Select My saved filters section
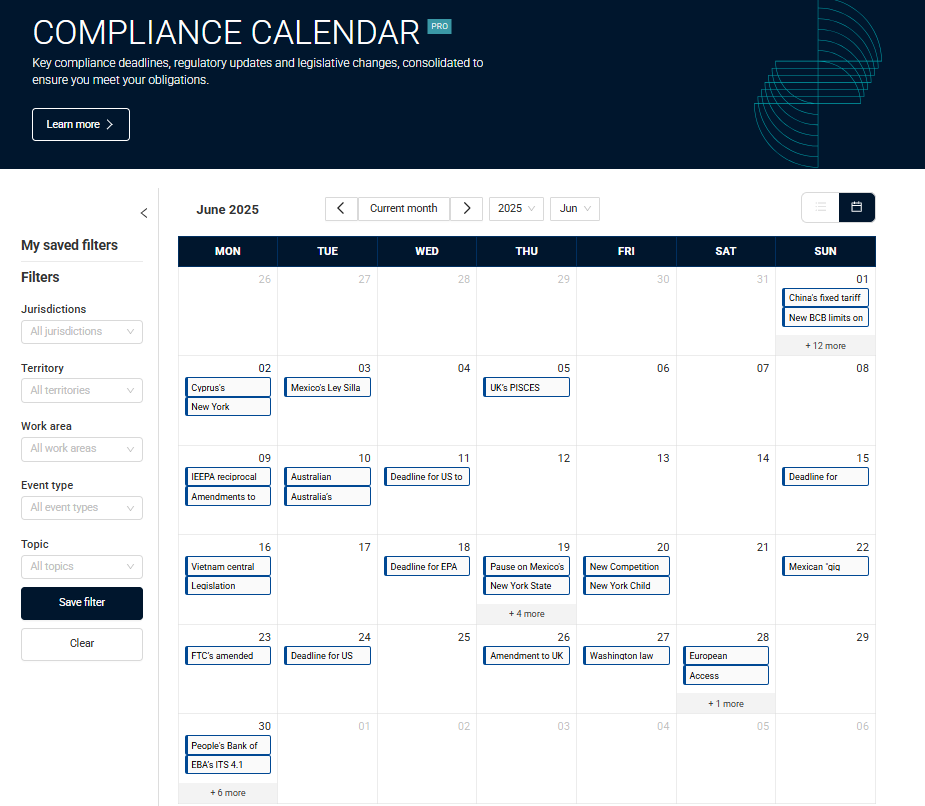 pyautogui.click(x=70, y=244)
